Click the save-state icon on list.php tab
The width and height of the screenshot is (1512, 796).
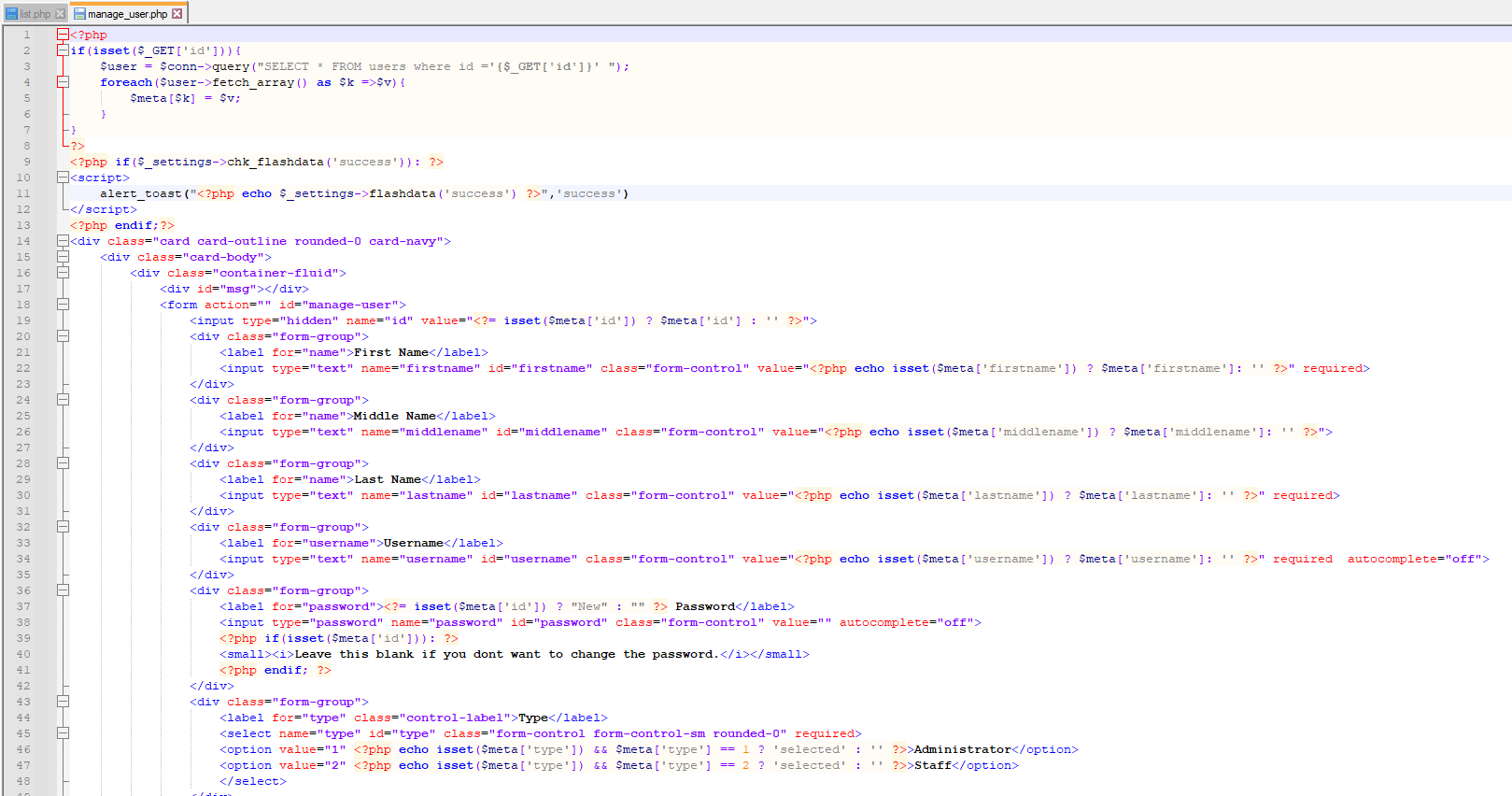click(x=12, y=14)
